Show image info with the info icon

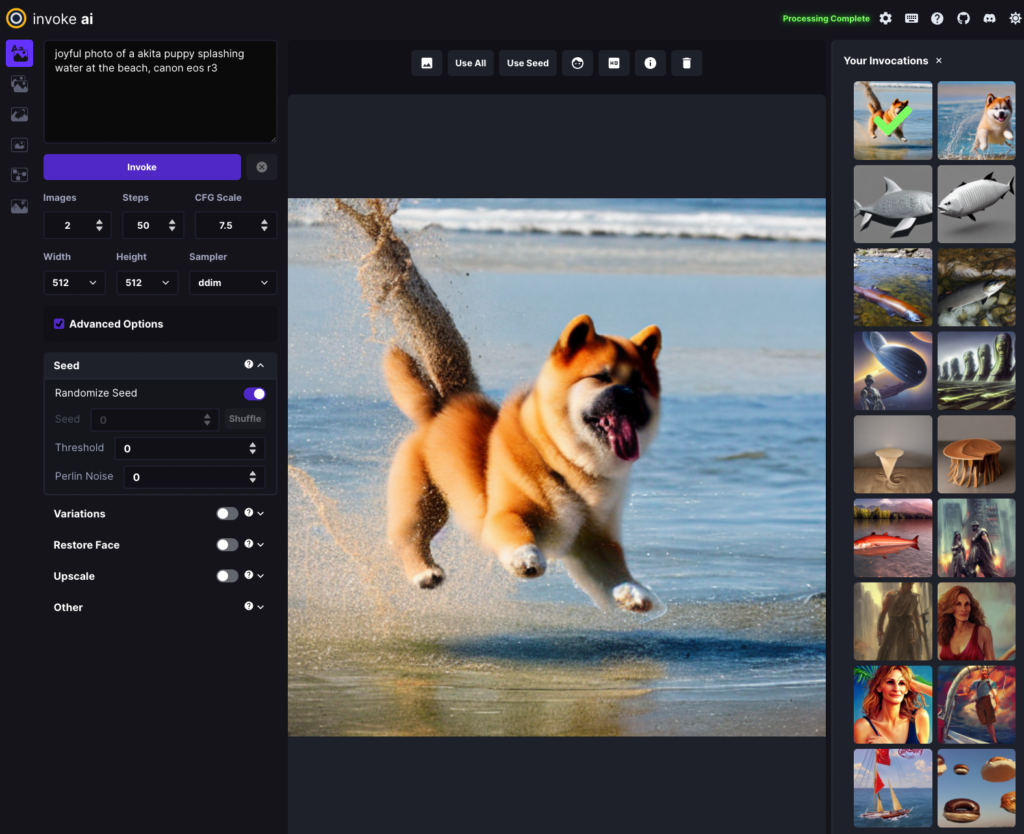point(650,63)
